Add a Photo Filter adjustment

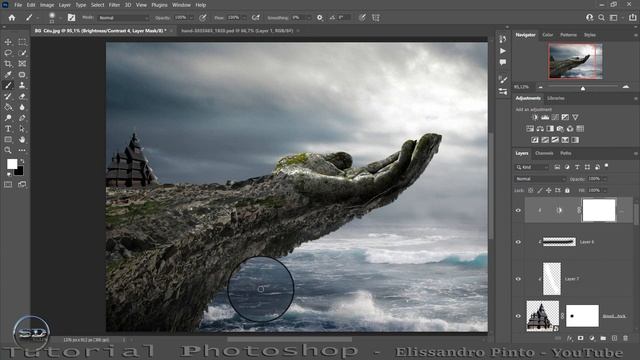point(560,129)
